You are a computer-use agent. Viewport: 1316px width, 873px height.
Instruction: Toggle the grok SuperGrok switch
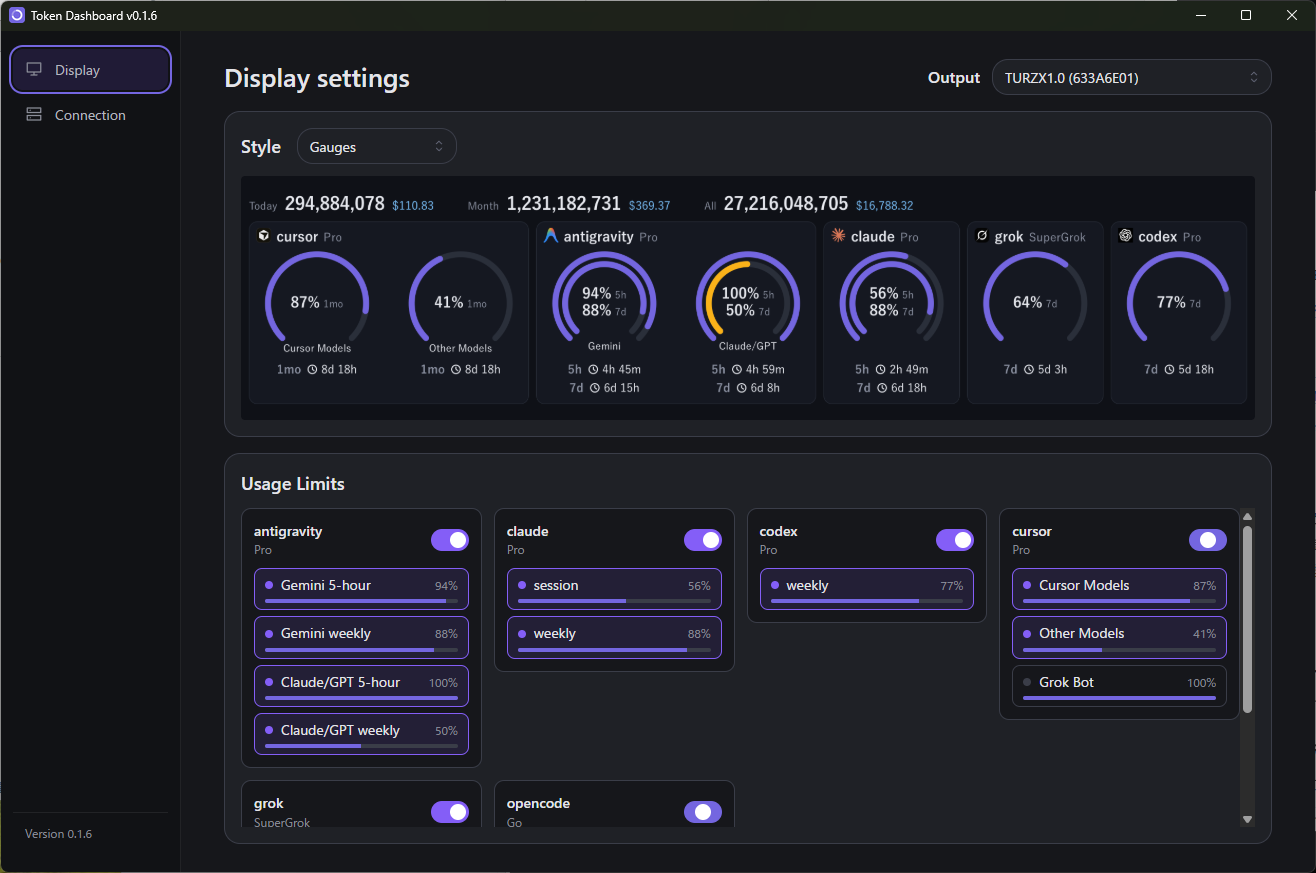(x=450, y=812)
